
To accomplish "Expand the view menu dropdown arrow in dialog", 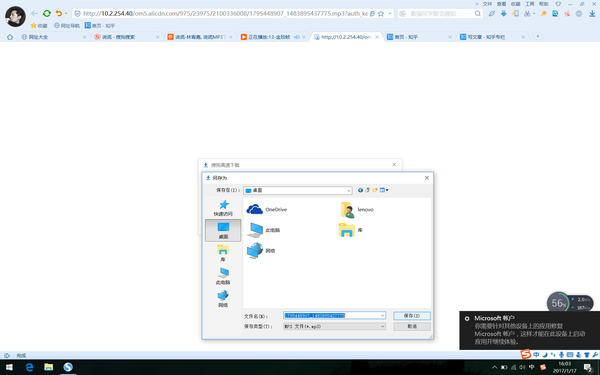I will 387,190.
